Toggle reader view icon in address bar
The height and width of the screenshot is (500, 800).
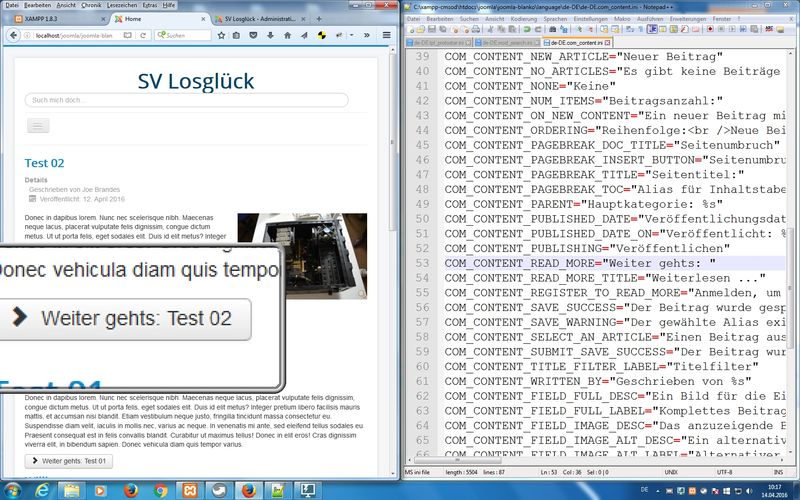pos(128,35)
